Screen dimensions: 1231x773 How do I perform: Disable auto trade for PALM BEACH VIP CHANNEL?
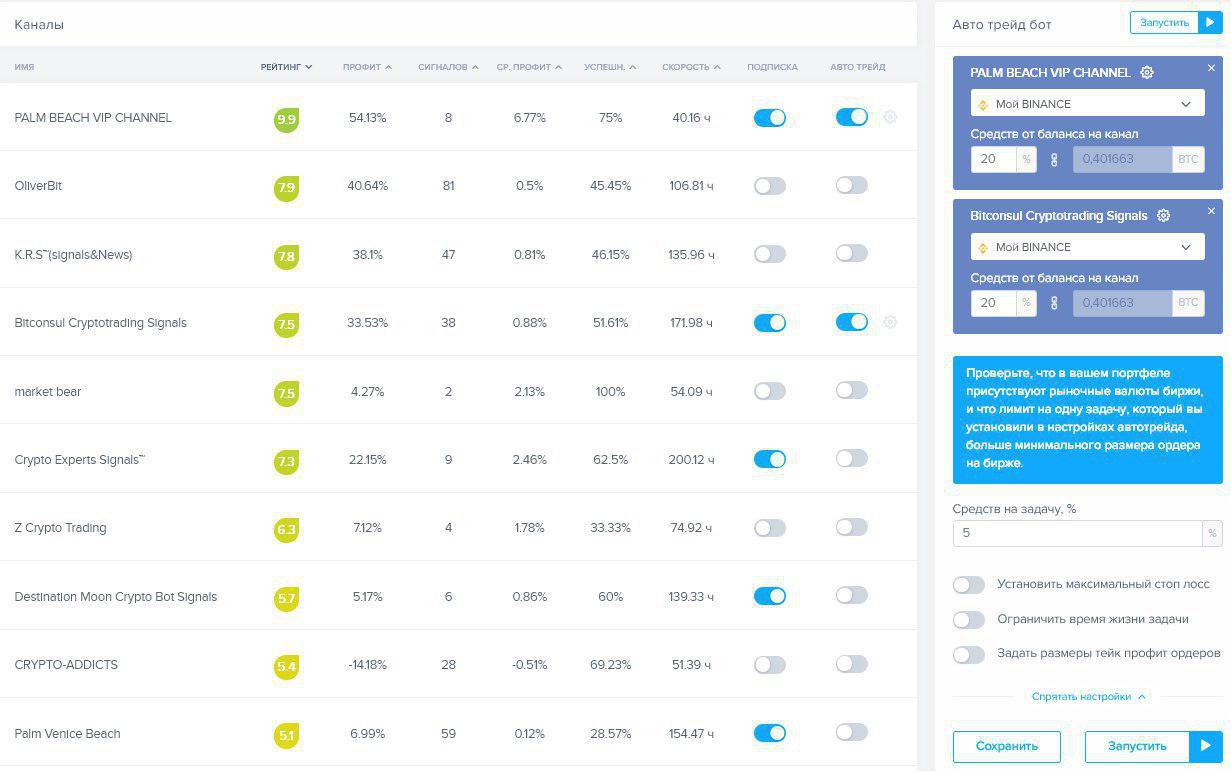click(851, 117)
